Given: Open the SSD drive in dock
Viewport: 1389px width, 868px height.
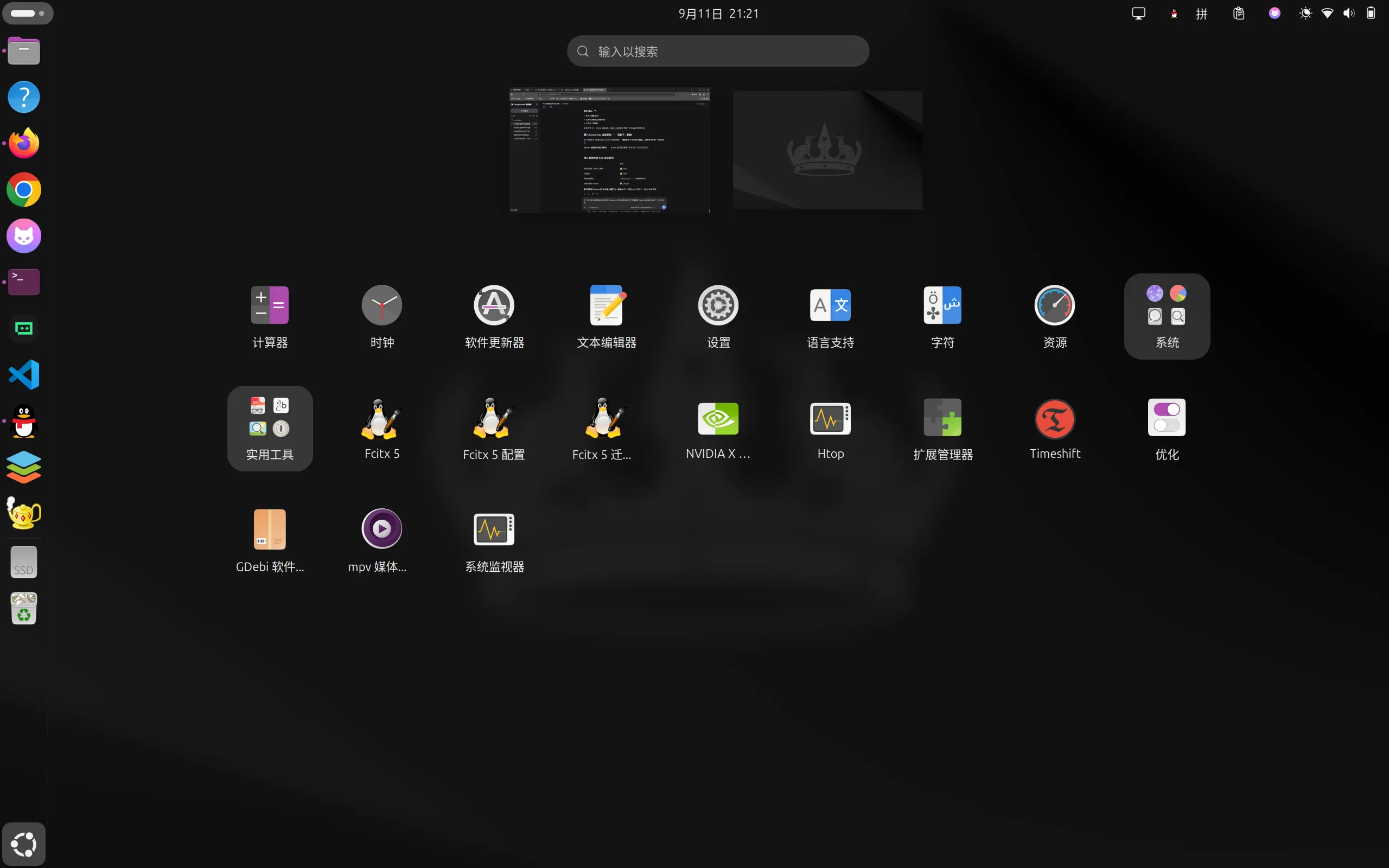Looking at the screenshot, I should click(x=23, y=562).
